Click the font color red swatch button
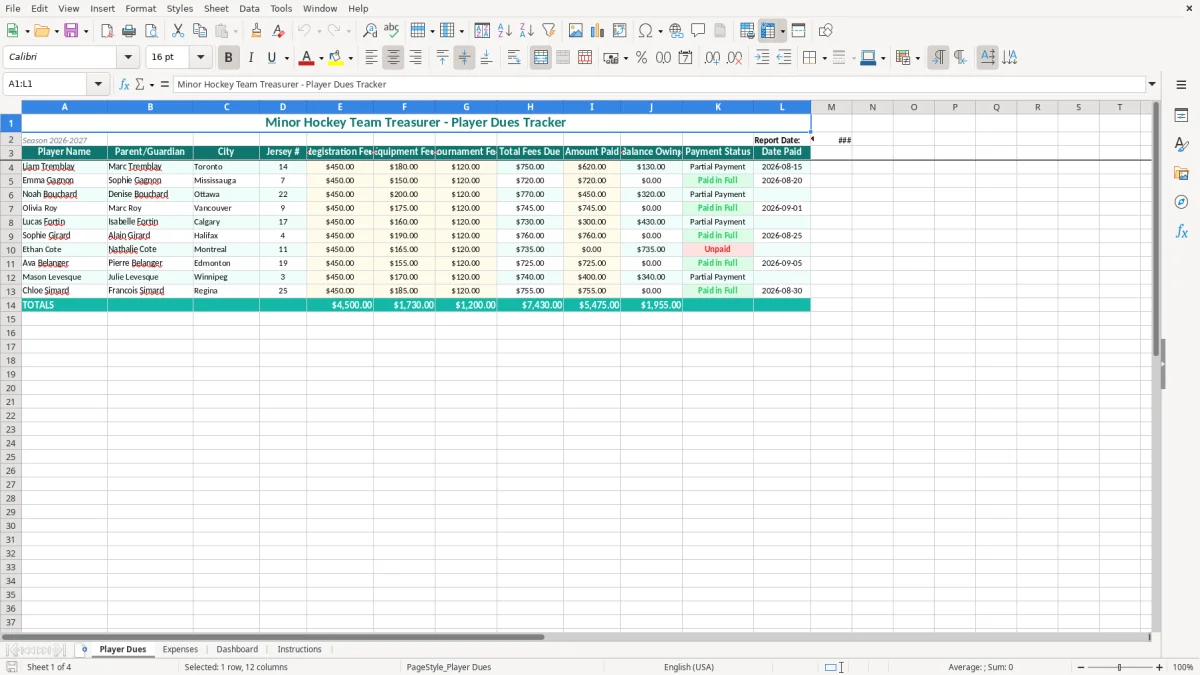This screenshot has width=1200, height=675. point(308,58)
